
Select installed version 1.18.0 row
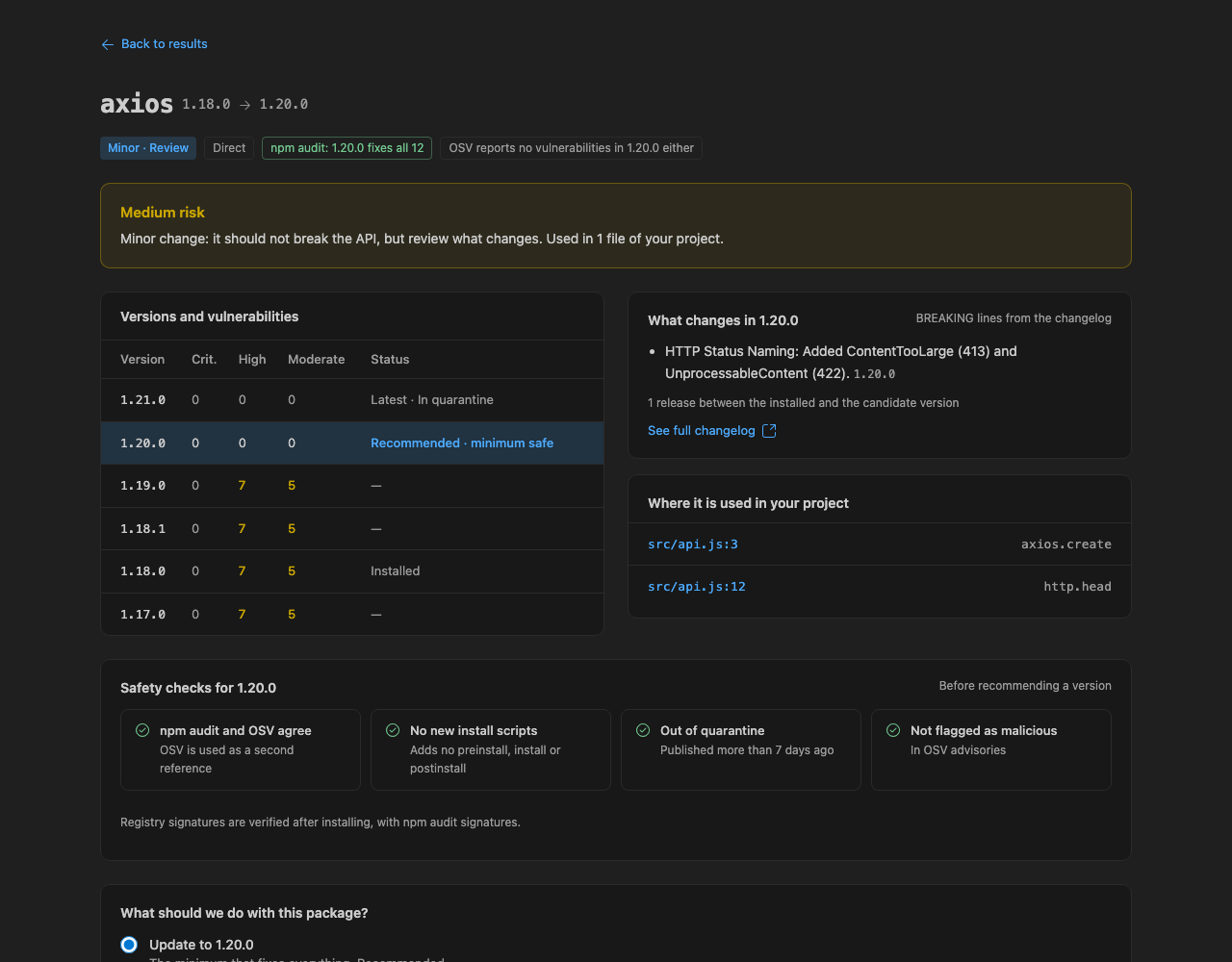click(x=352, y=571)
